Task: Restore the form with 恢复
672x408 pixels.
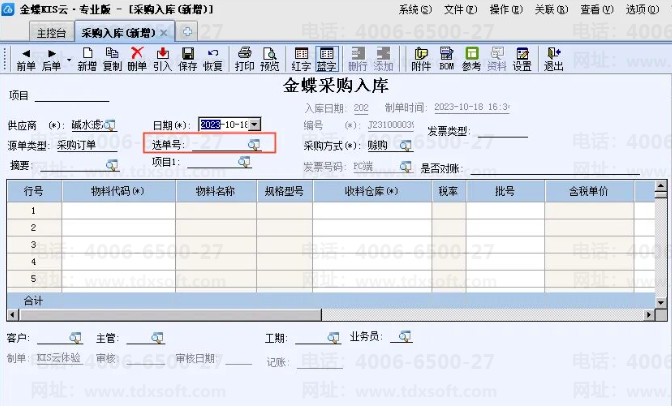Action: (x=213, y=59)
